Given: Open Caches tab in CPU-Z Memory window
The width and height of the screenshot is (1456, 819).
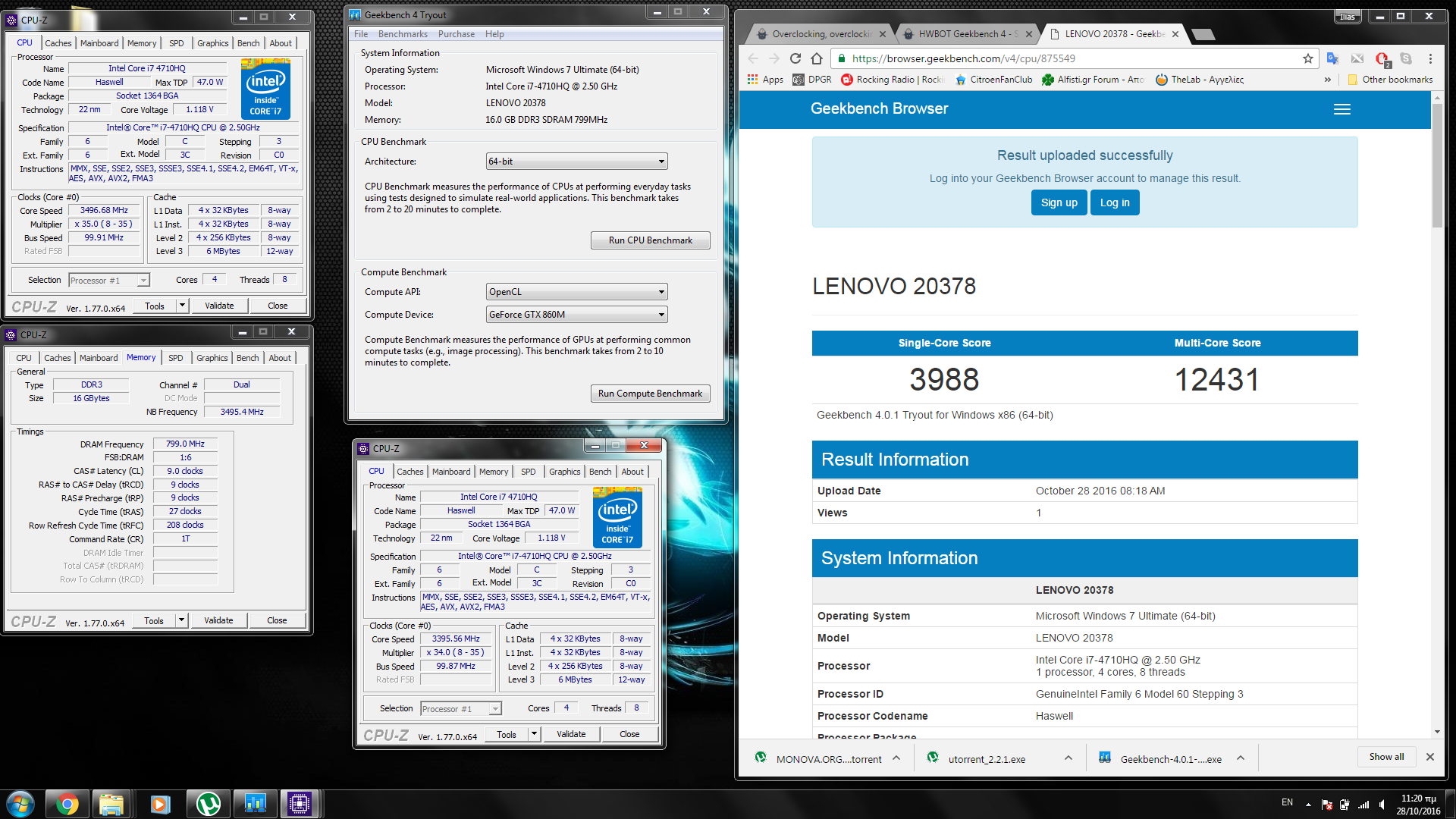Looking at the screenshot, I should click(x=57, y=358).
